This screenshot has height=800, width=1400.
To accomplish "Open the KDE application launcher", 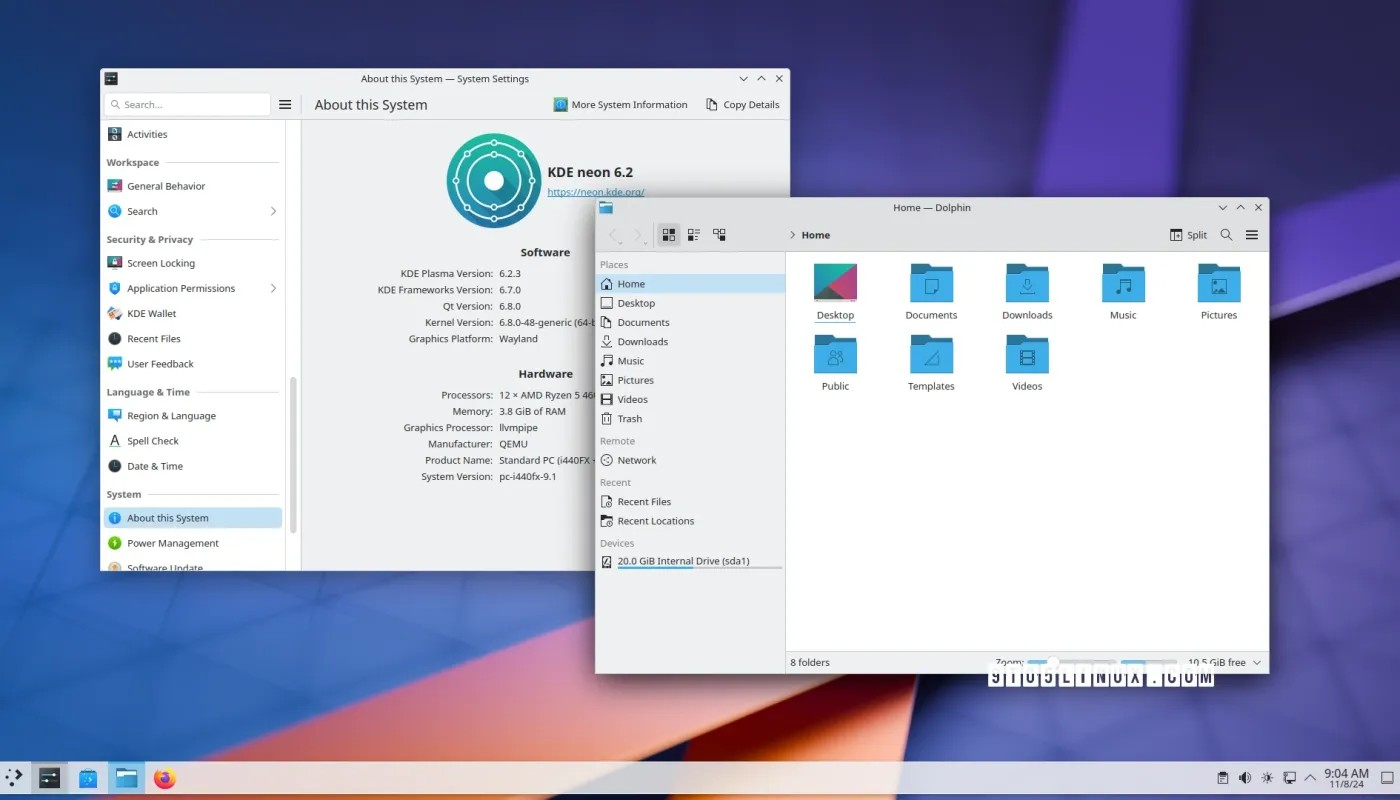I will 13,777.
